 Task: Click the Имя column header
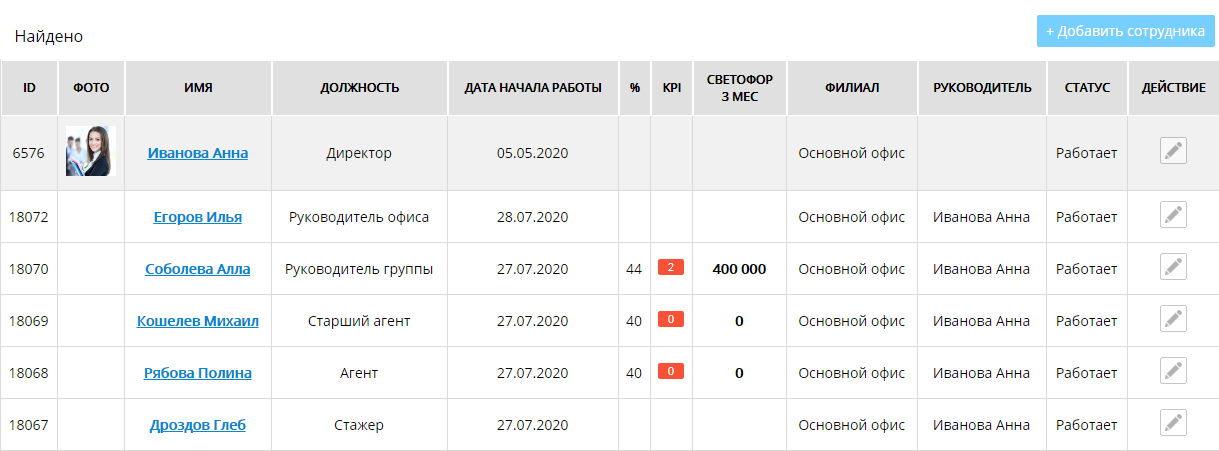(x=198, y=88)
